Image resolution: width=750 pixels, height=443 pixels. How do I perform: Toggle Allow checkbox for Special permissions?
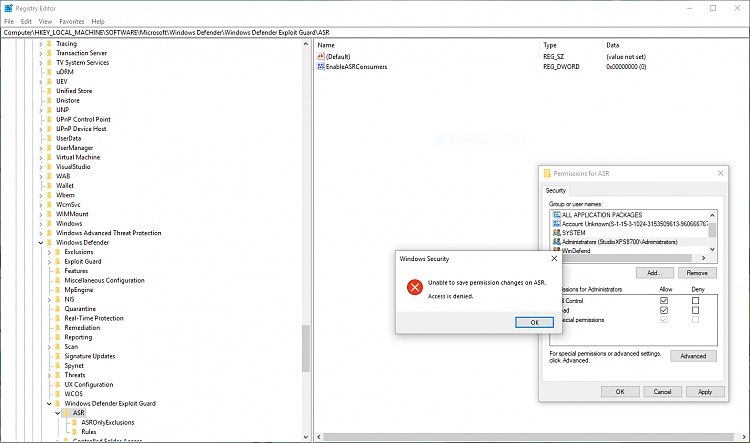(664, 320)
